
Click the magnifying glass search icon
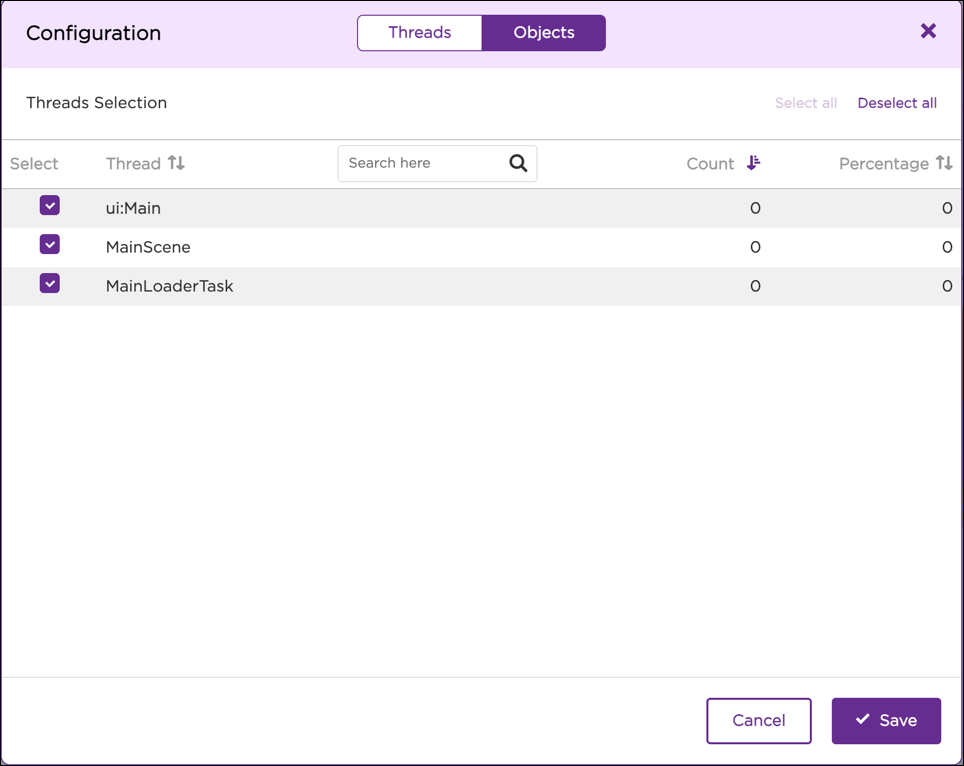point(518,163)
